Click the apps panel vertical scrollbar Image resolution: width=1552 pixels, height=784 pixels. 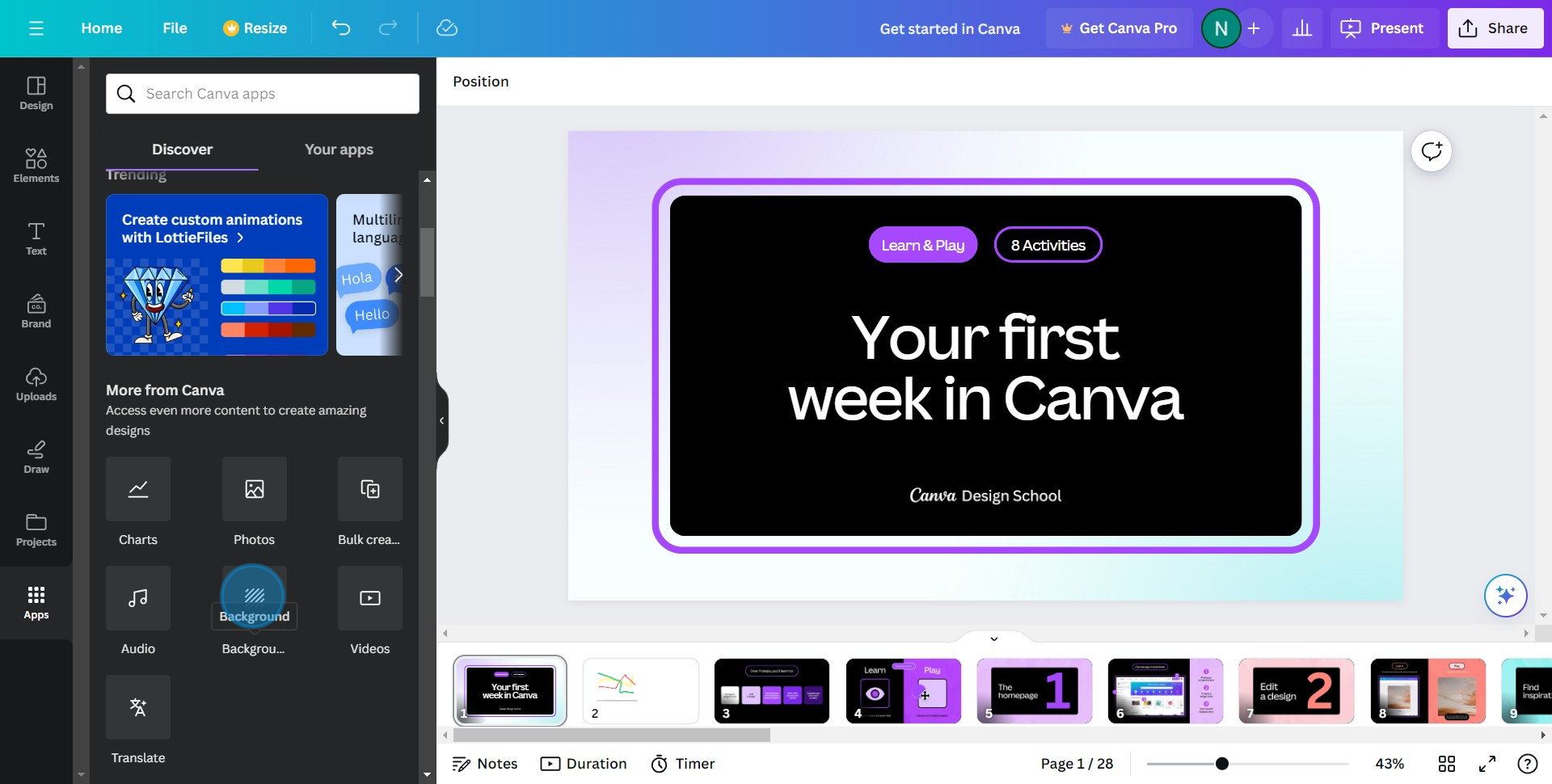tap(427, 263)
